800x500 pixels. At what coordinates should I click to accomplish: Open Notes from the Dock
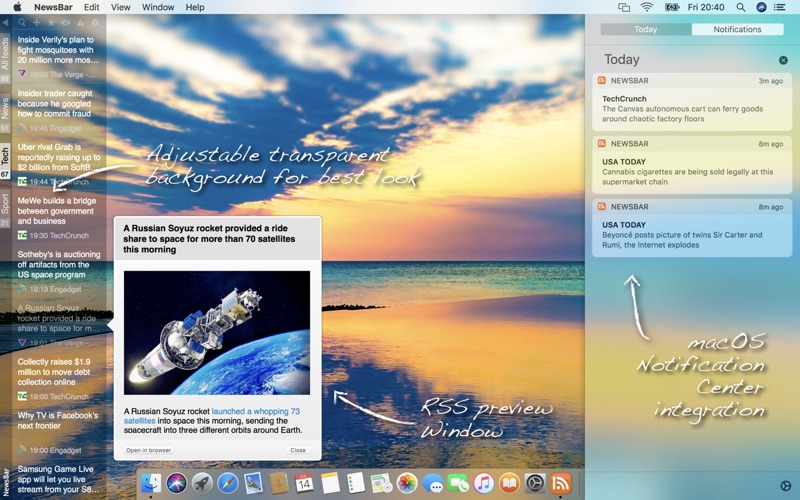[330, 483]
